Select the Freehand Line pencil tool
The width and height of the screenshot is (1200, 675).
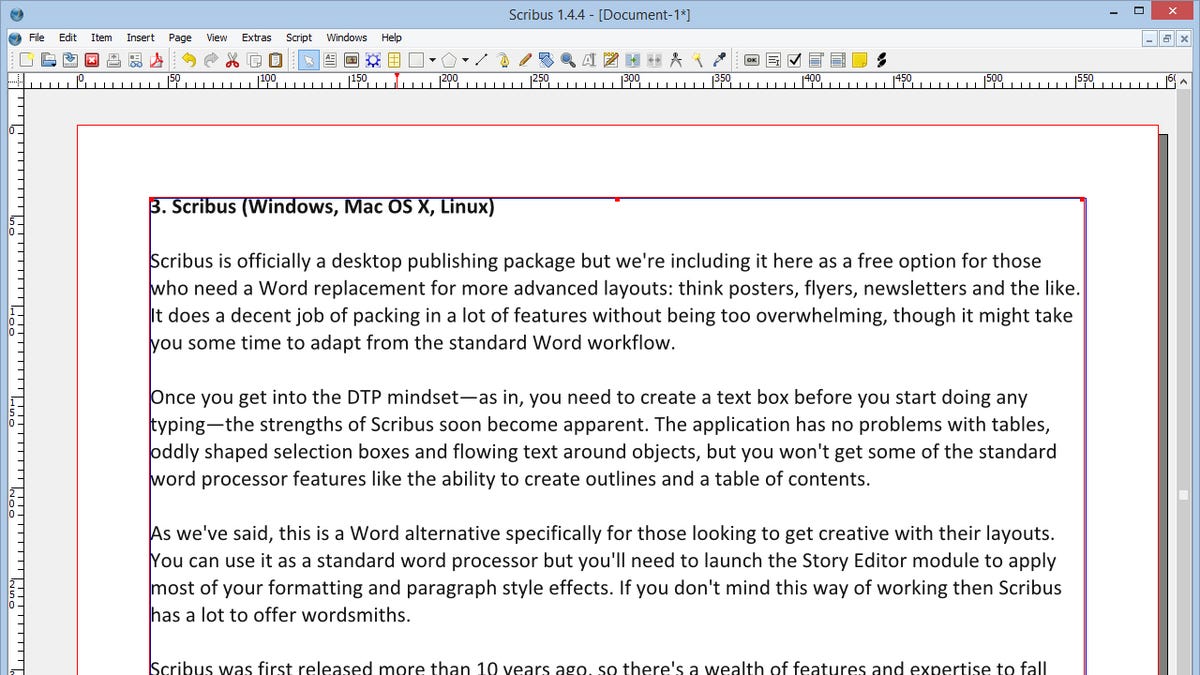tap(525, 60)
